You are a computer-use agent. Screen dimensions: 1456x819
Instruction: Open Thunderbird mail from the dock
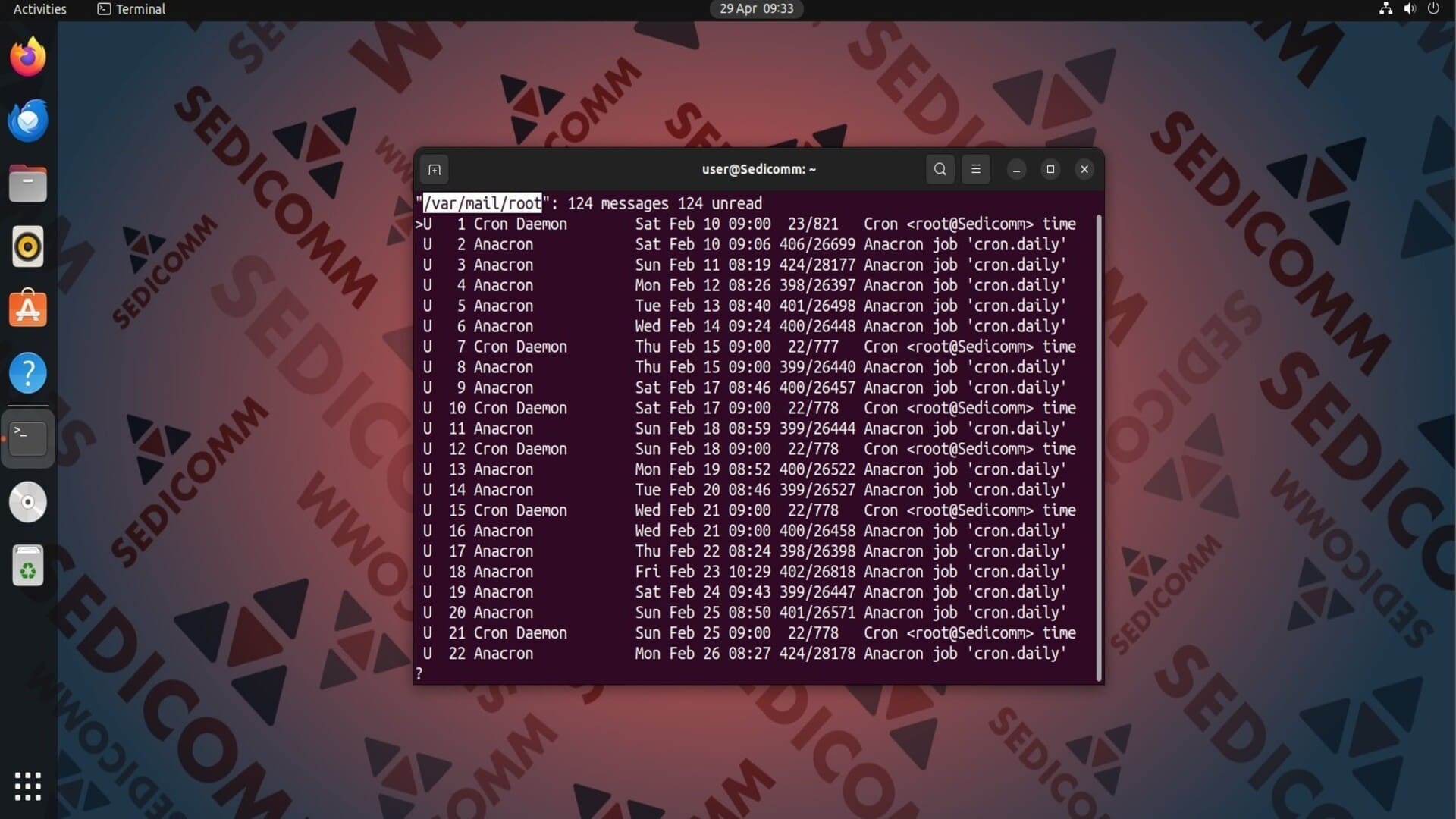28,121
